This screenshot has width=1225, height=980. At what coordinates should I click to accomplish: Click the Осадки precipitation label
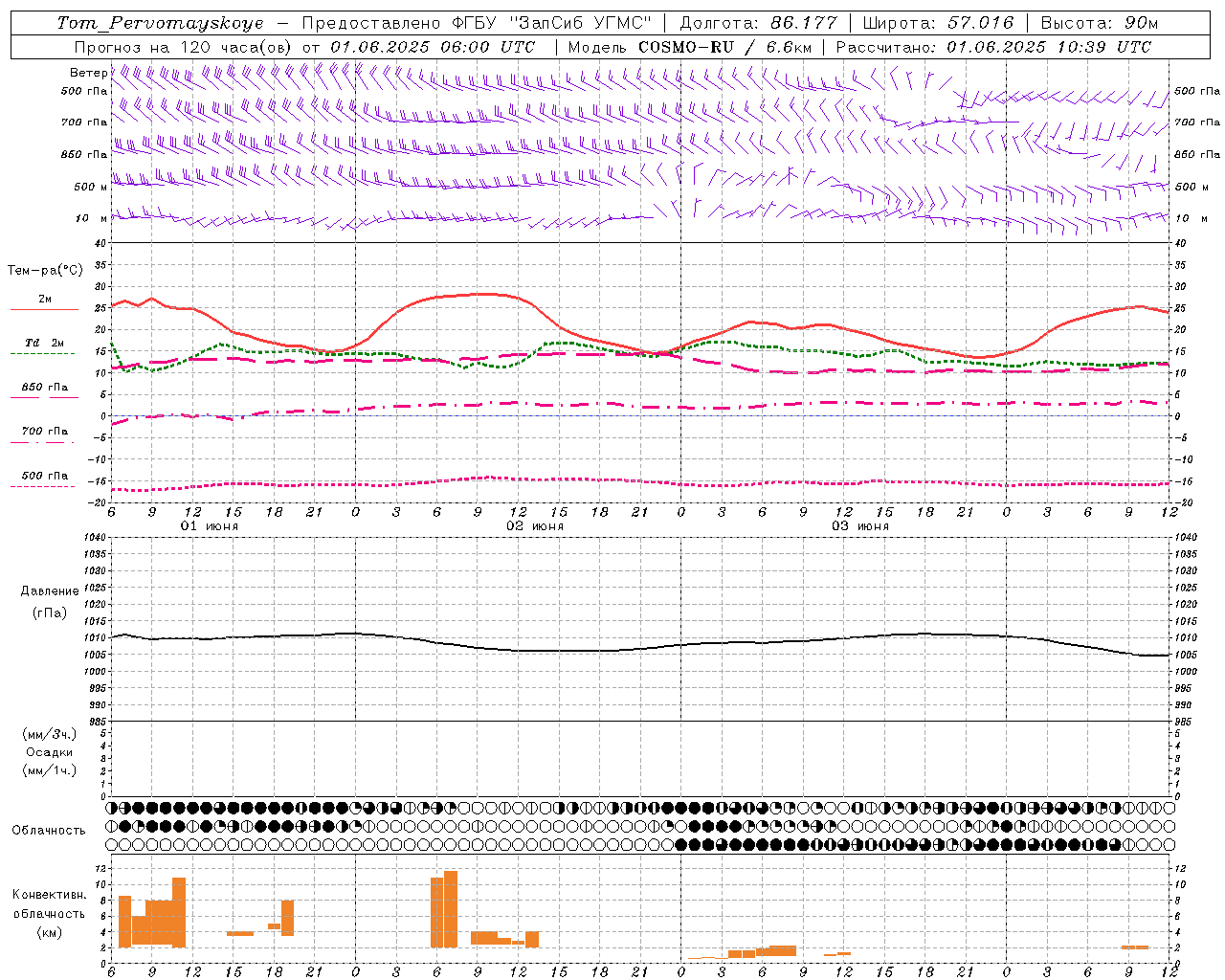click(50, 752)
